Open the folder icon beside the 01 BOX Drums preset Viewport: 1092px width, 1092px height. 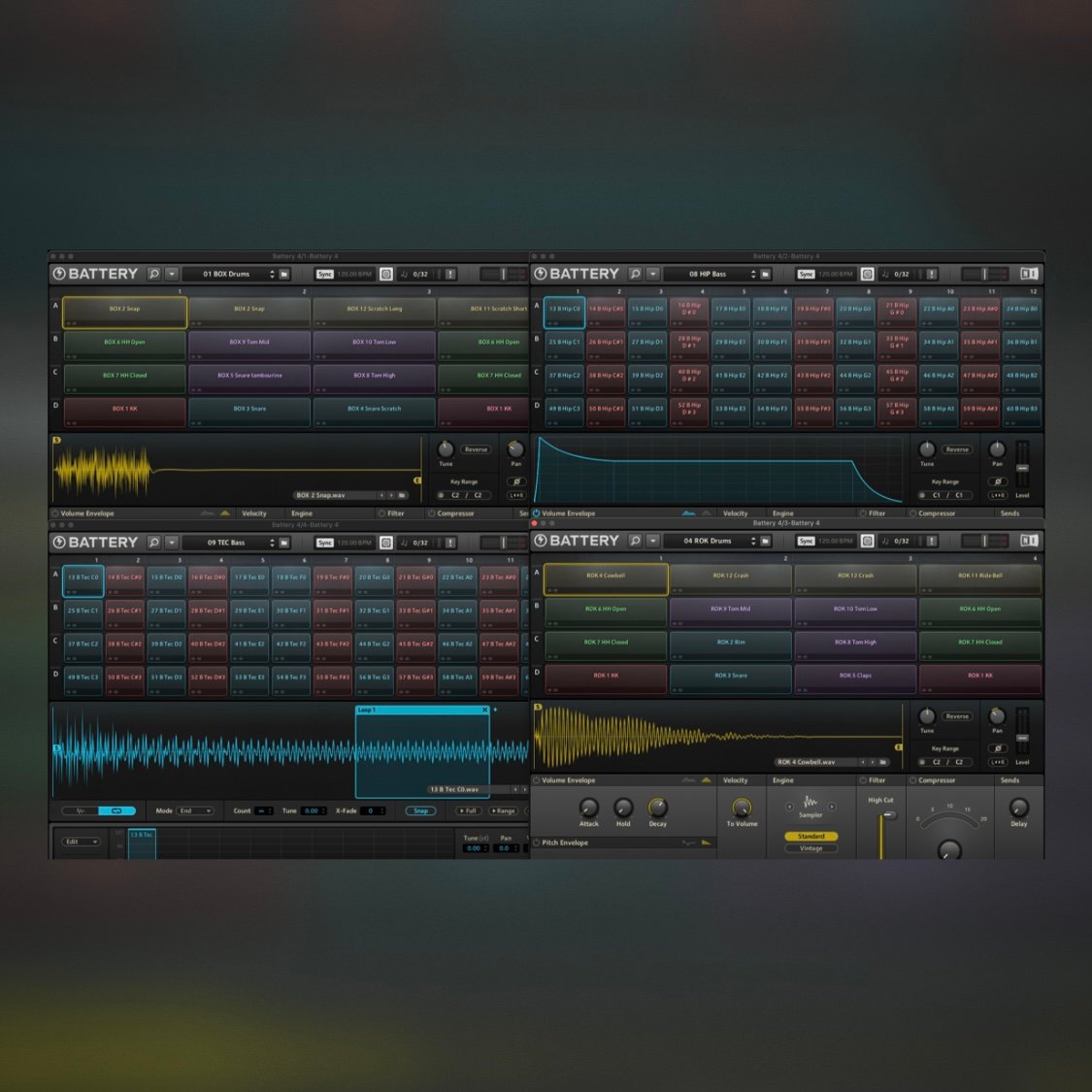(x=284, y=275)
